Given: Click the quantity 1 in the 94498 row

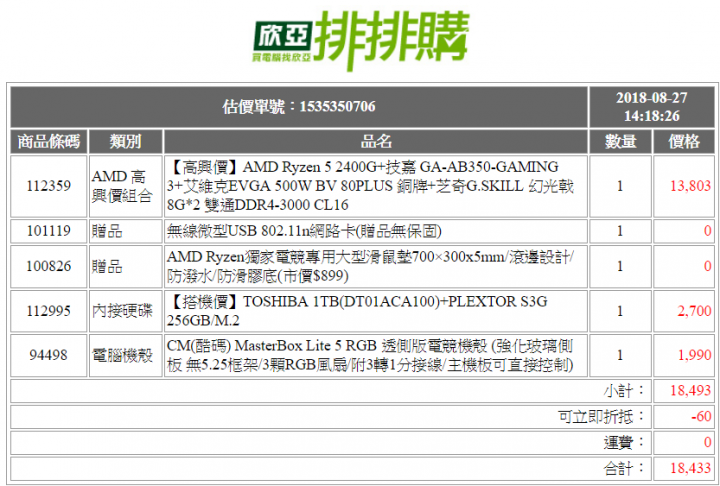Looking at the screenshot, I should pos(620,355).
